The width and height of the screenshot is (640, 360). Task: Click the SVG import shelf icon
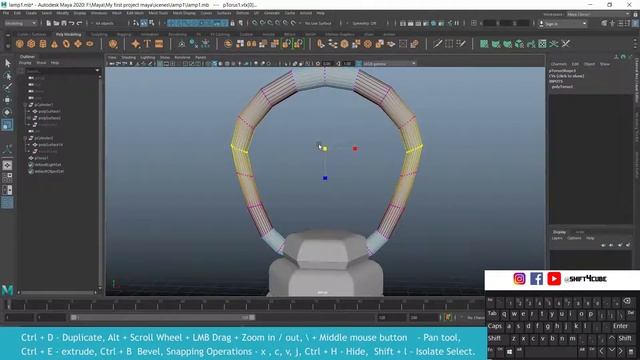pyautogui.click(x=159, y=44)
